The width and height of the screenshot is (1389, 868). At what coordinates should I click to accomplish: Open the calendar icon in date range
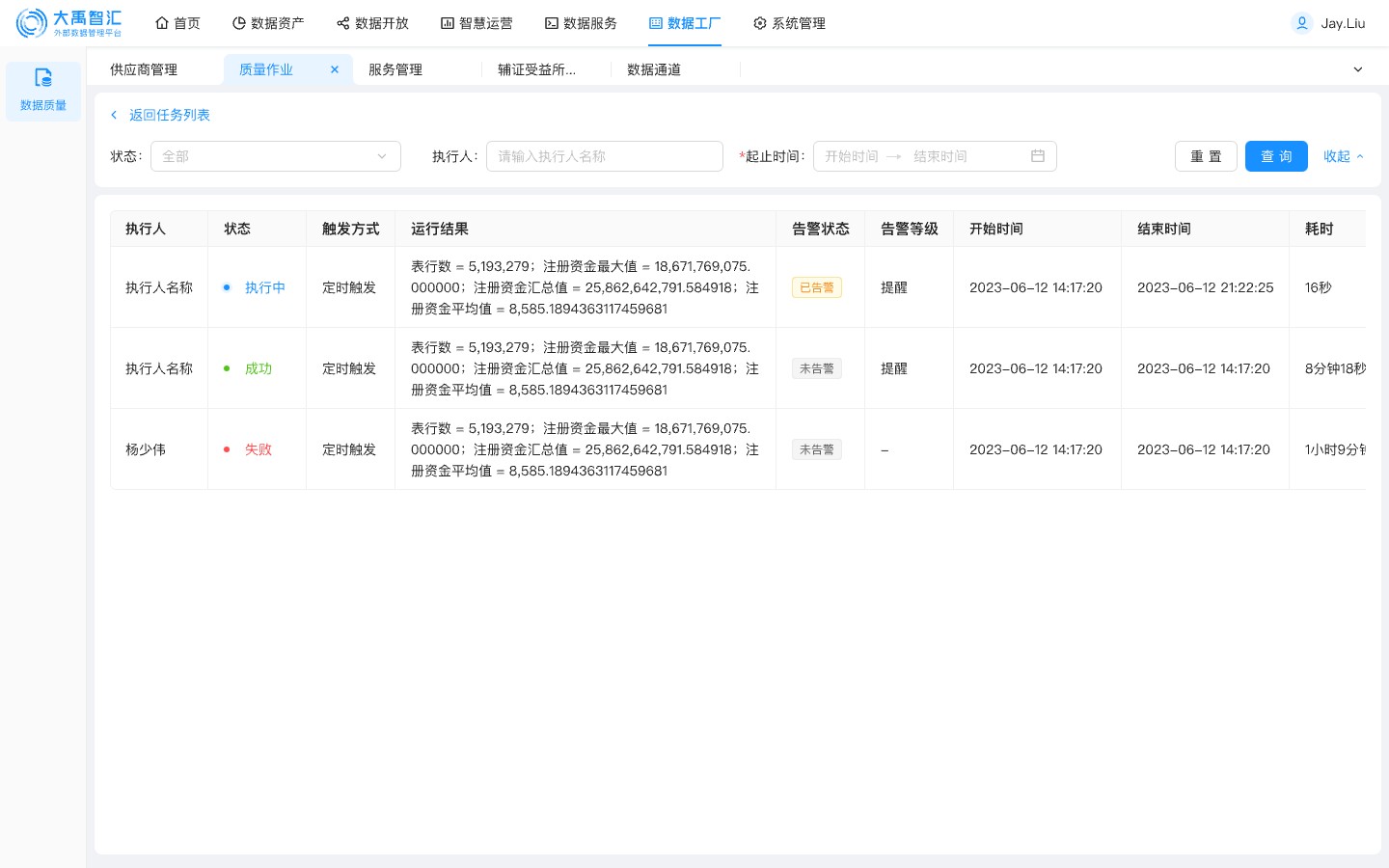1038,156
